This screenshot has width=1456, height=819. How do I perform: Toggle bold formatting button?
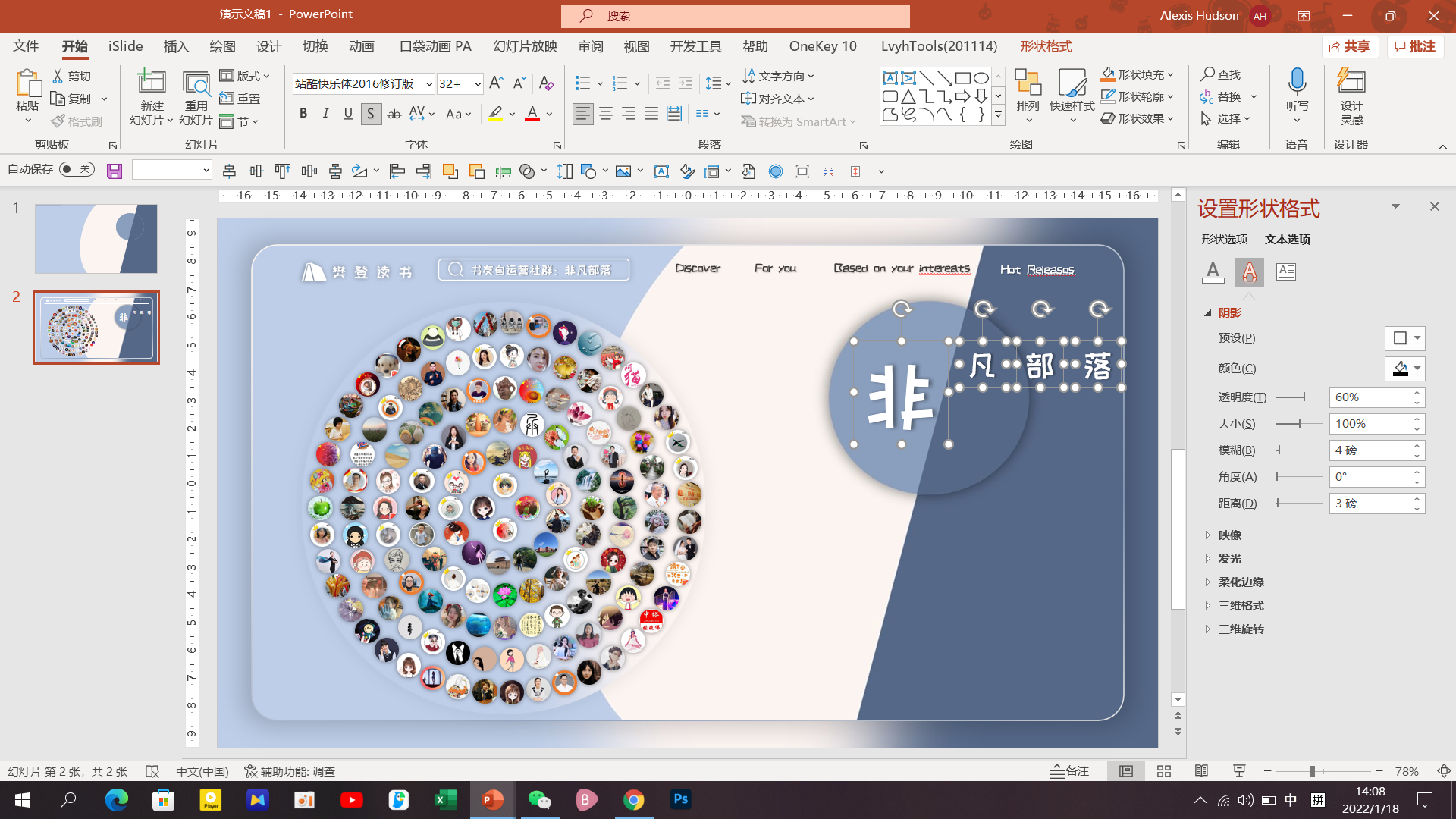(x=303, y=114)
